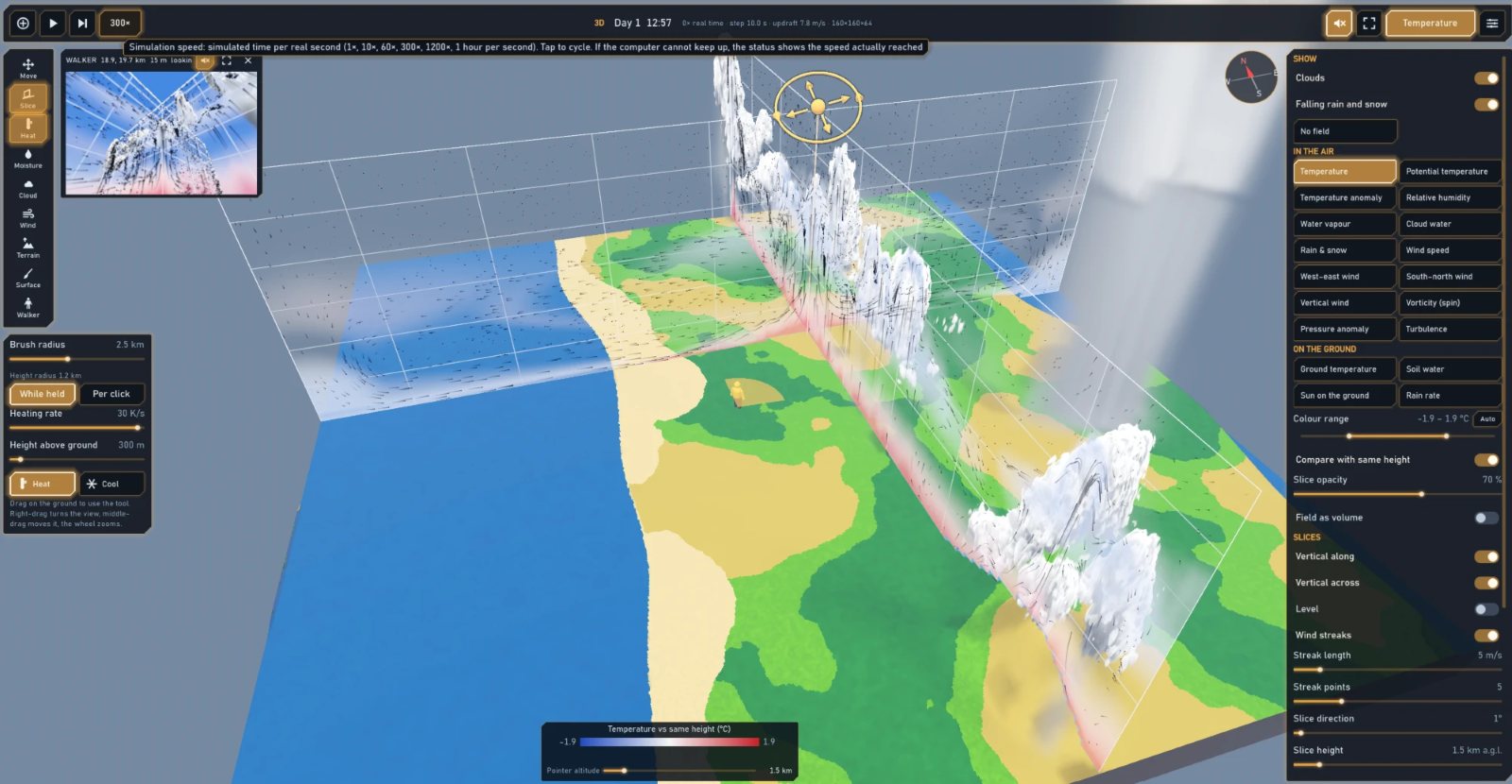Select the Cloud tool
The image size is (1512, 784).
pos(28,188)
